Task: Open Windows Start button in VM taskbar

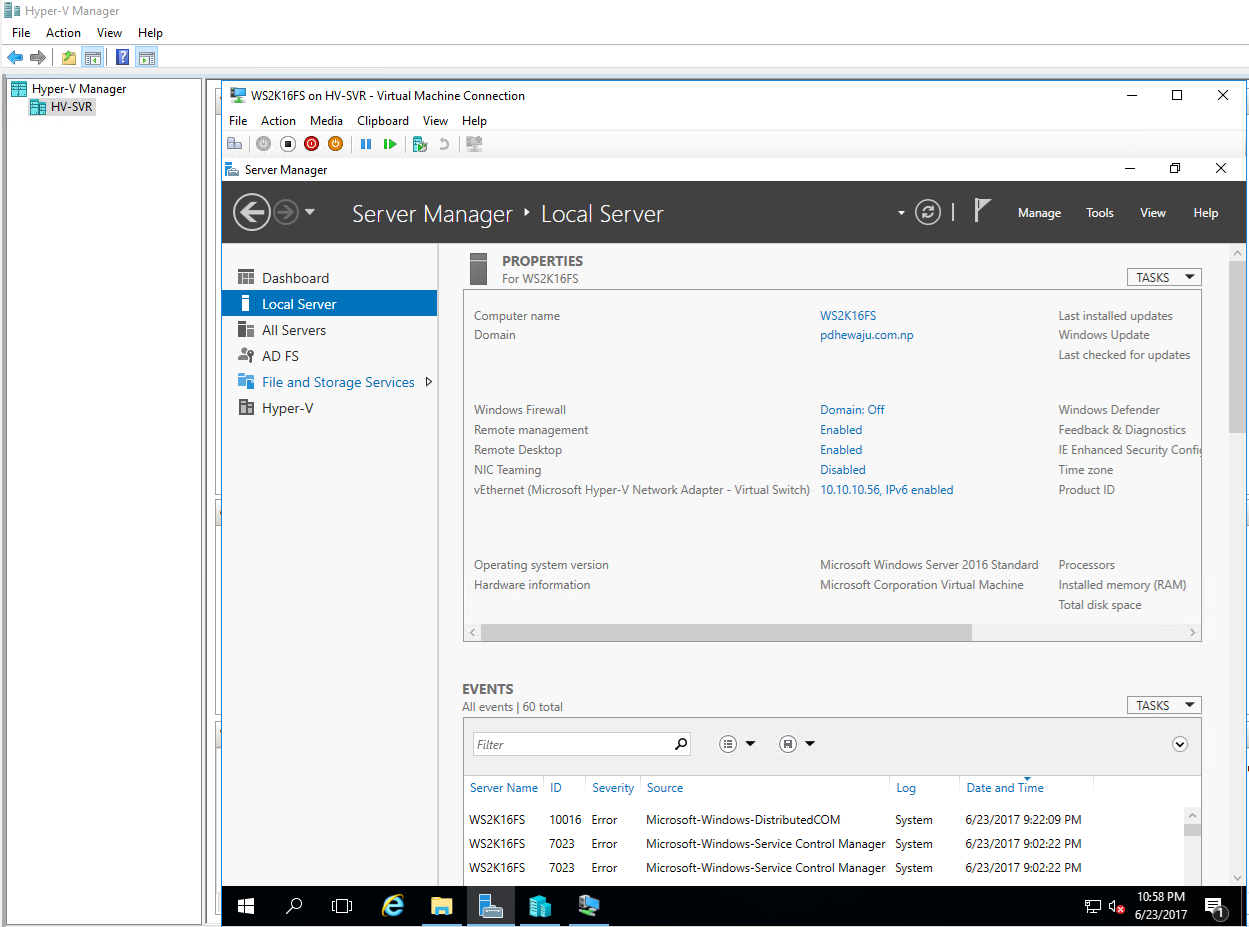Action: click(x=246, y=906)
